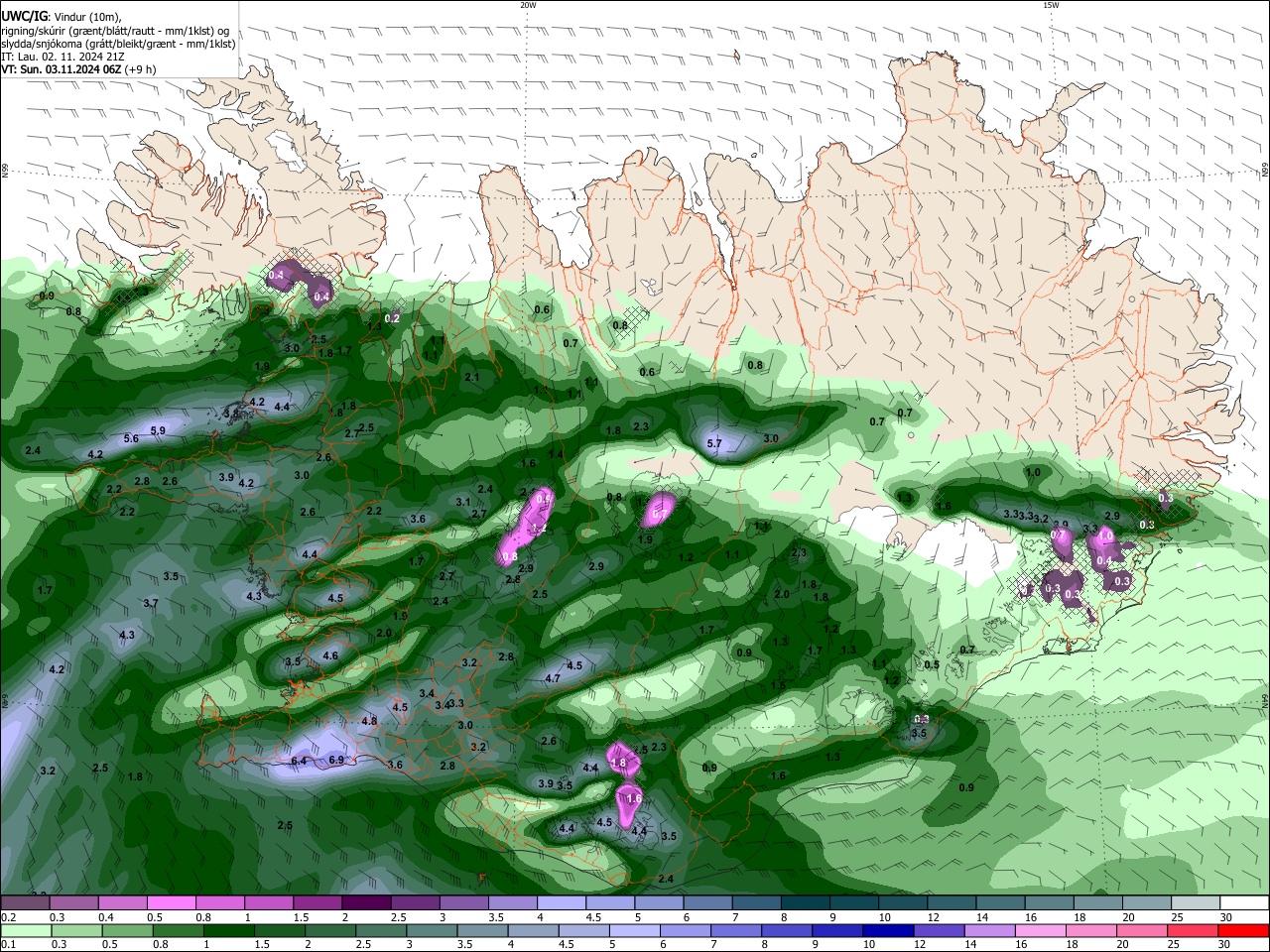
Task: Click the '20W' longitude label at top
Action: [x=528, y=5]
